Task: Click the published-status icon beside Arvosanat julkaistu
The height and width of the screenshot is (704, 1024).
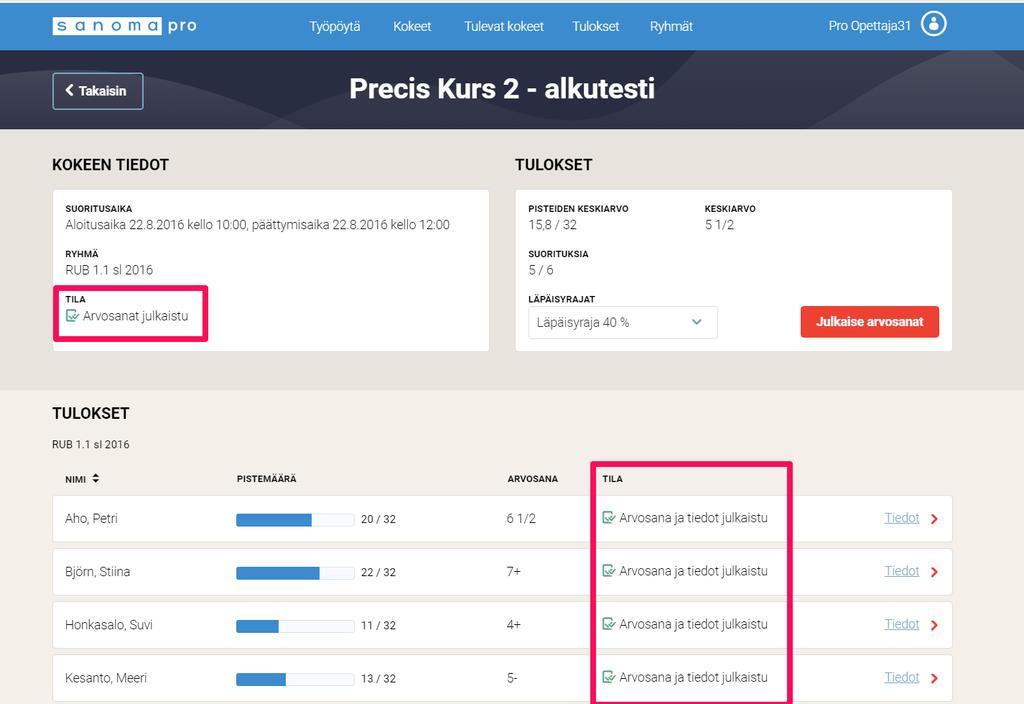Action: [x=72, y=316]
